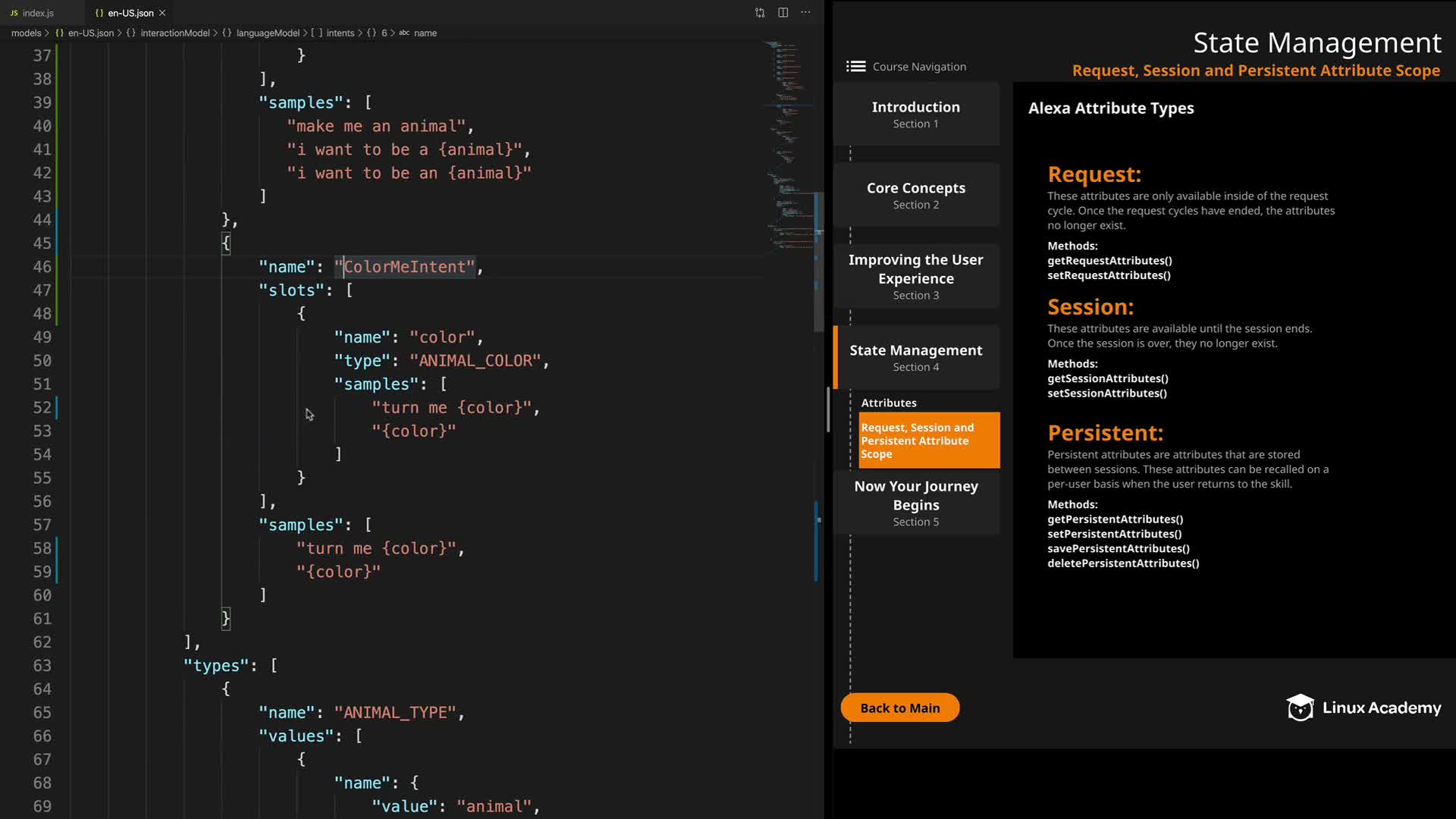Go to Improving the User Experience section

(x=915, y=276)
